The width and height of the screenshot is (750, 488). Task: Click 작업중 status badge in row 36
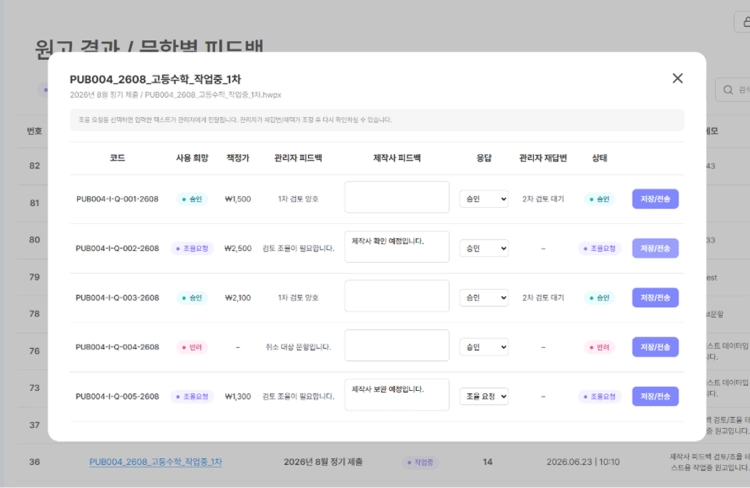(420, 462)
